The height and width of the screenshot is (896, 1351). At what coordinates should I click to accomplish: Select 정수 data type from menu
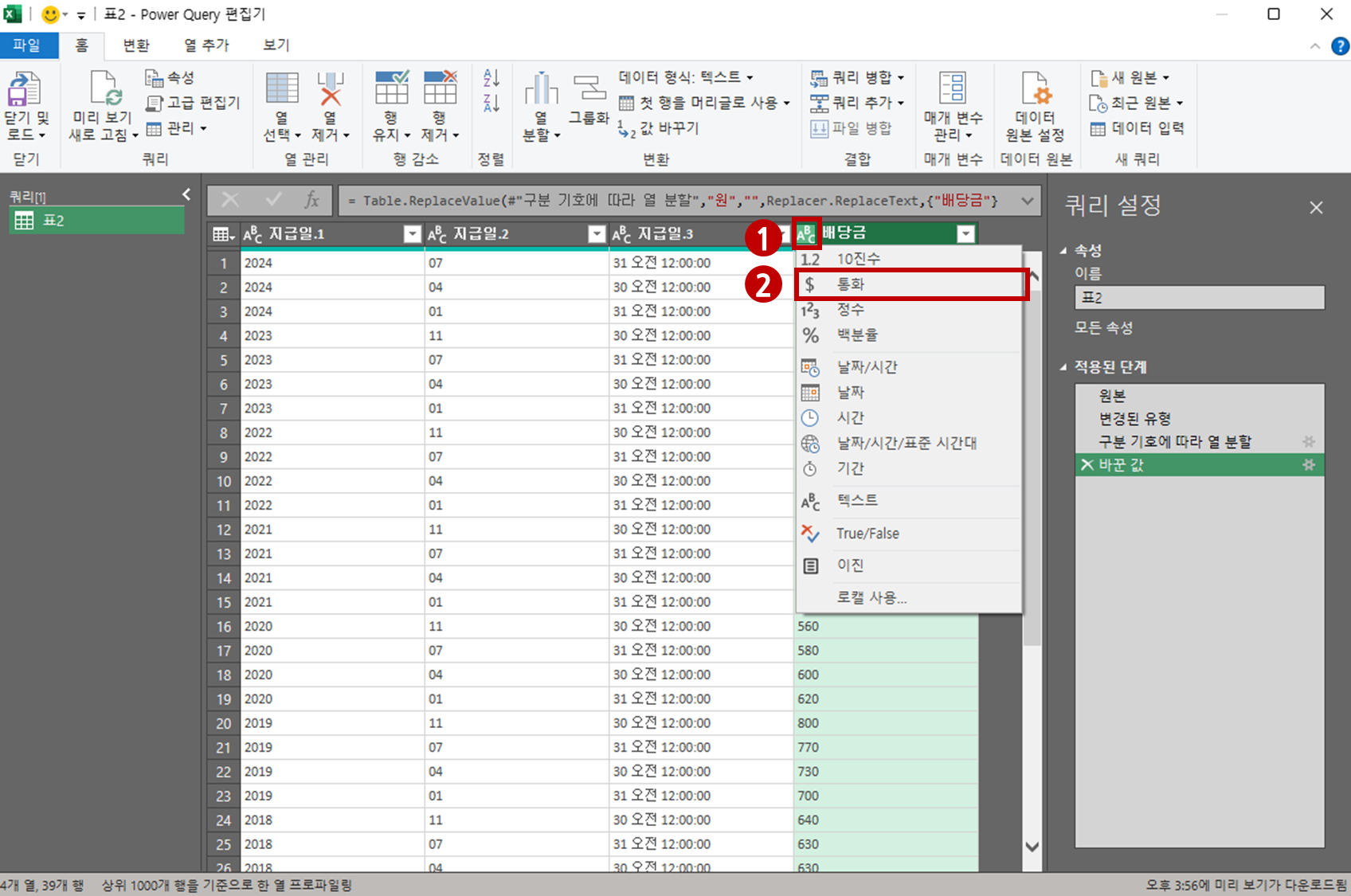[x=909, y=310]
